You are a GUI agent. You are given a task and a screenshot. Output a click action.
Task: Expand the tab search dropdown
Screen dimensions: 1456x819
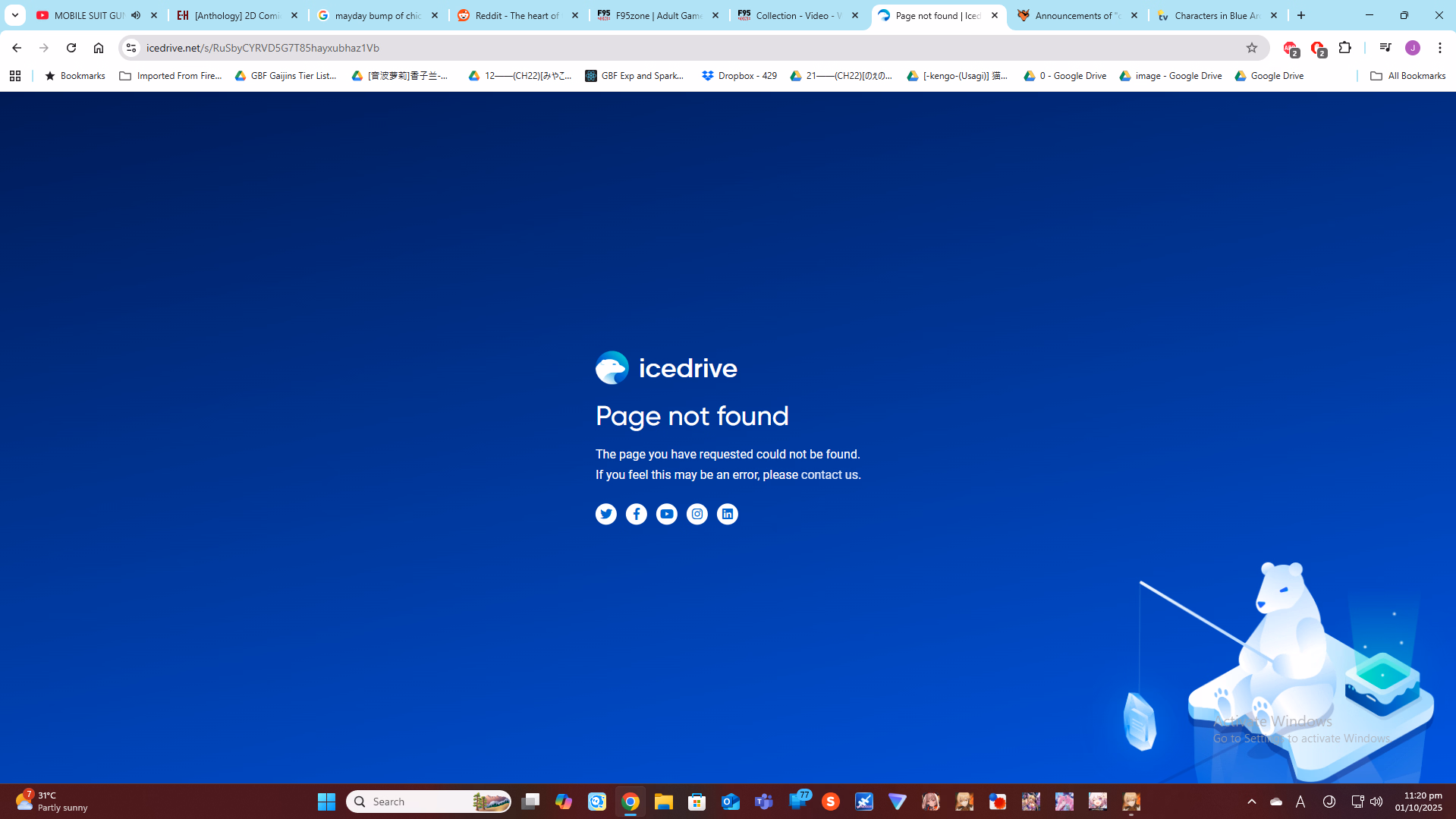click(14, 15)
